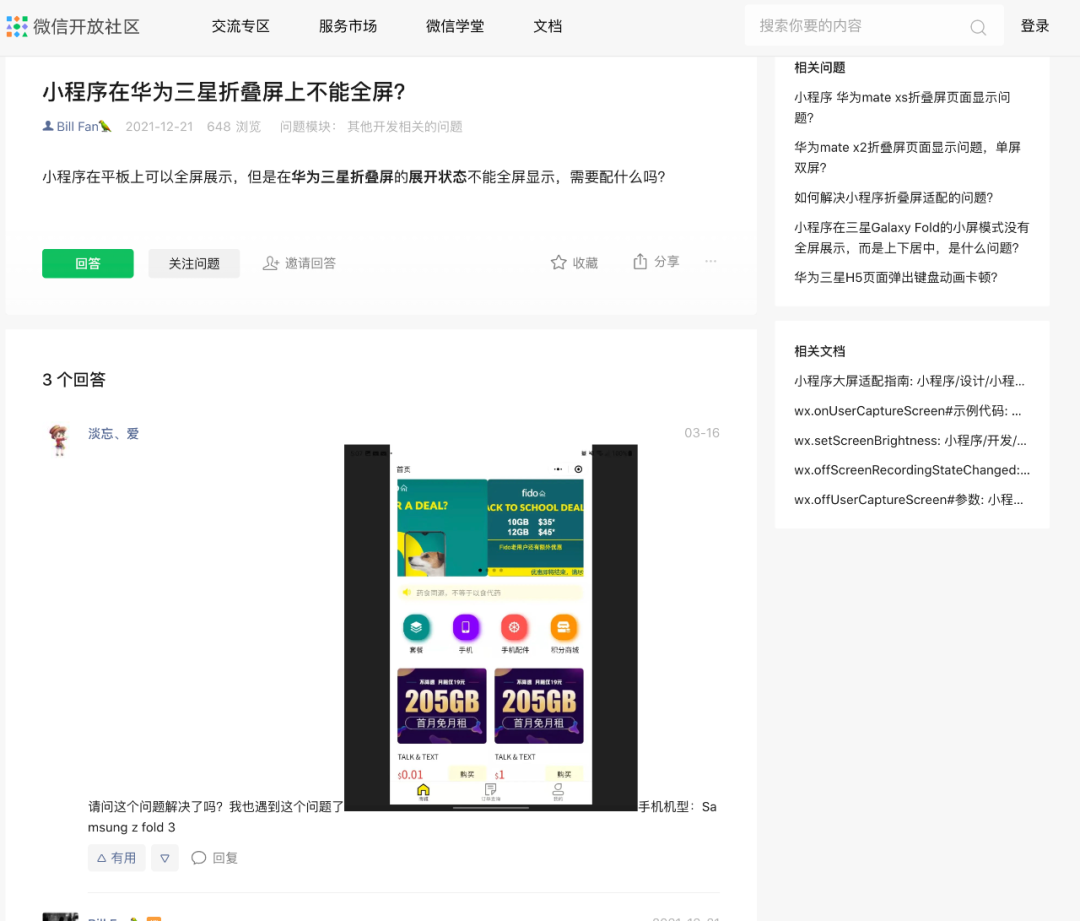Click the green 回答 button
This screenshot has height=921, width=1080.
87,263
